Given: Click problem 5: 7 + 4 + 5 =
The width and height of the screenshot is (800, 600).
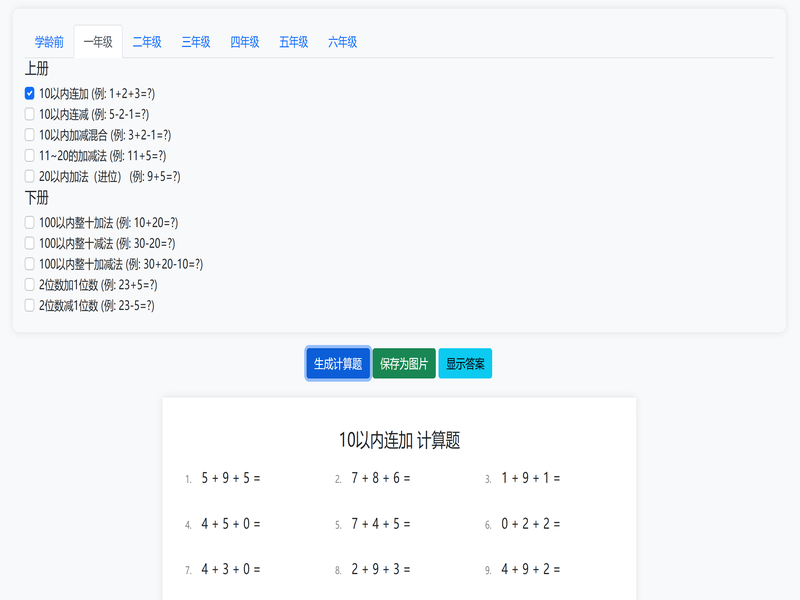Looking at the screenshot, I should pos(381,524).
